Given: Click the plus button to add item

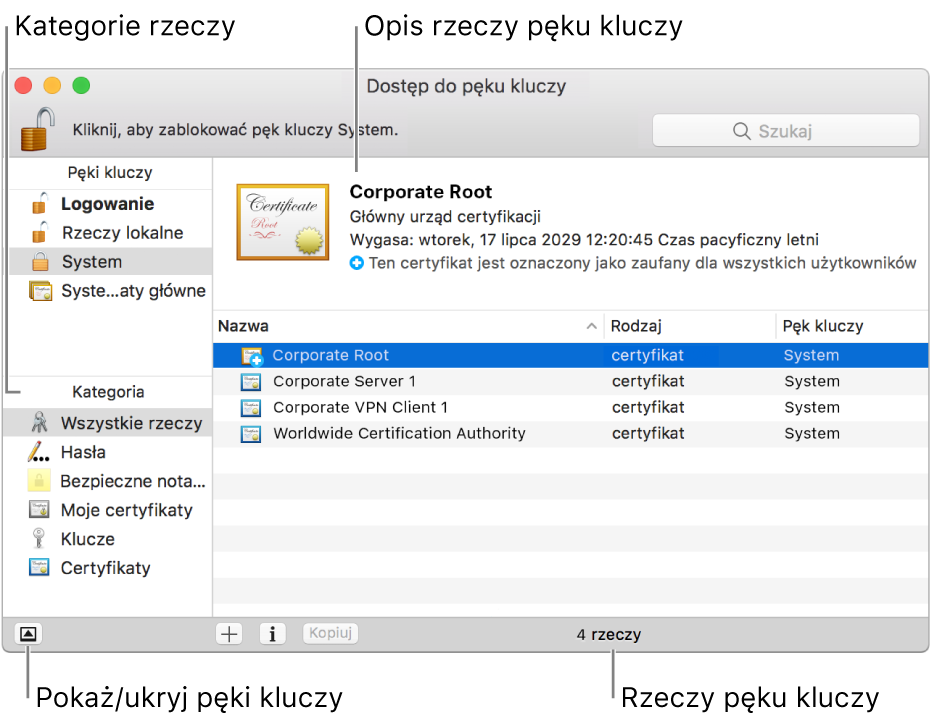Looking at the screenshot, I should click(x=230, y=634).
